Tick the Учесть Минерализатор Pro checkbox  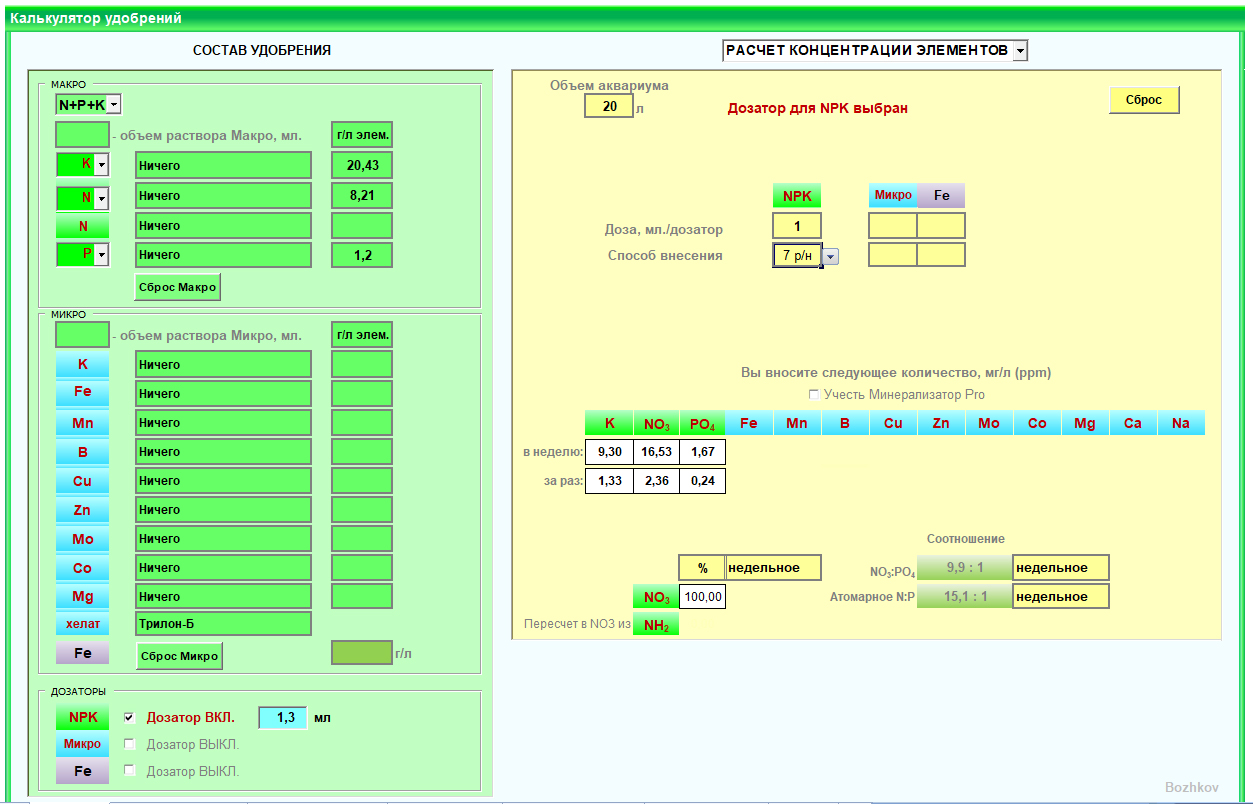tap(813, 395)
